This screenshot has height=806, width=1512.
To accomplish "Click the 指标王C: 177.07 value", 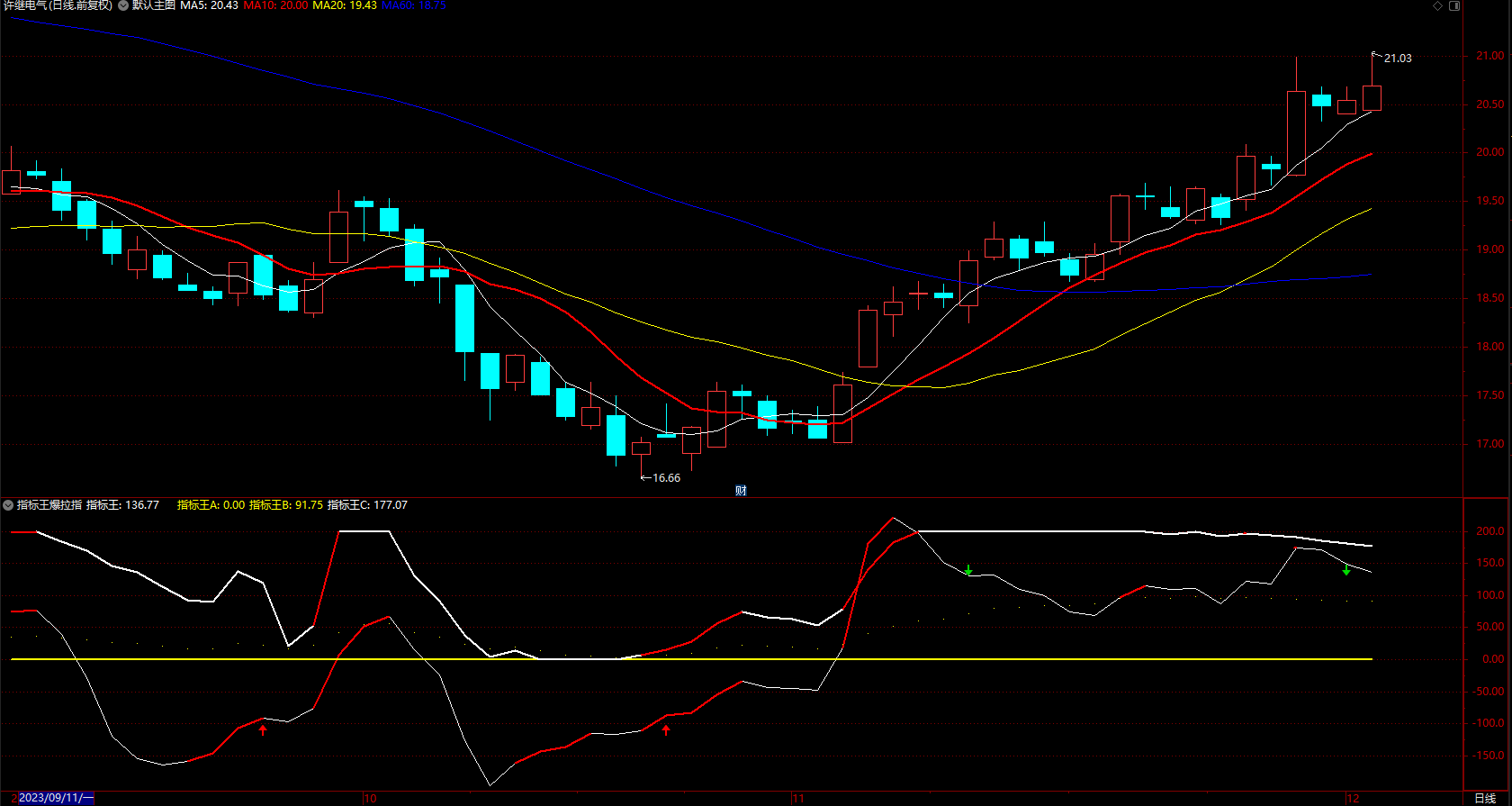I will 367,505.
